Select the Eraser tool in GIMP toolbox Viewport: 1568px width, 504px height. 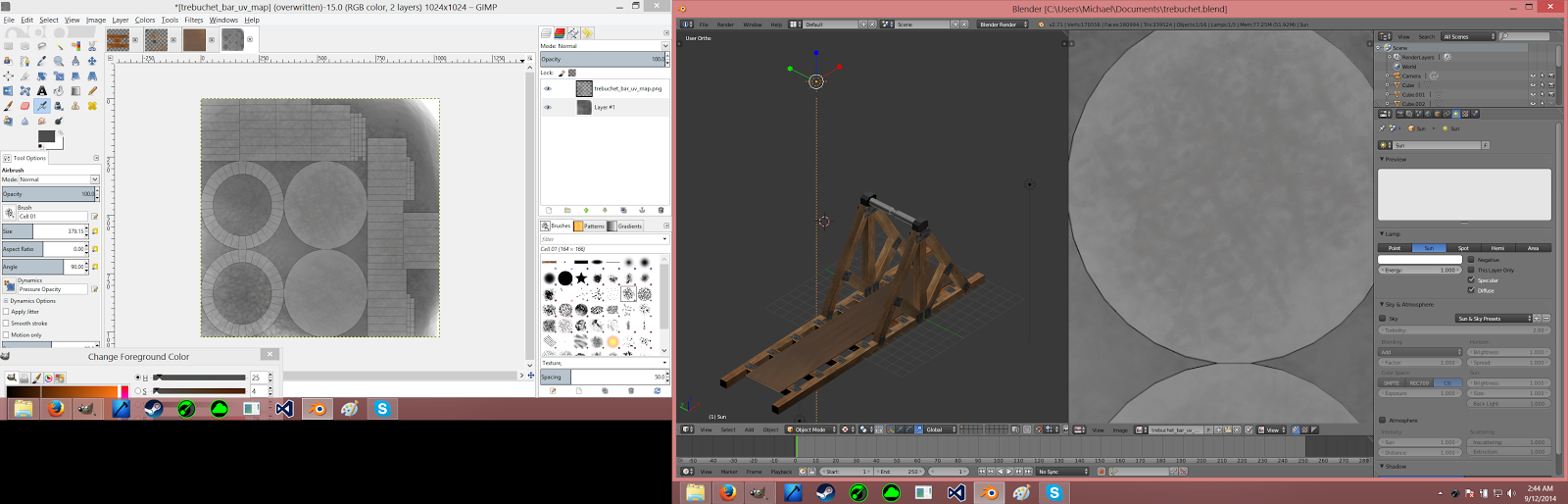click(x=24, y=106)
